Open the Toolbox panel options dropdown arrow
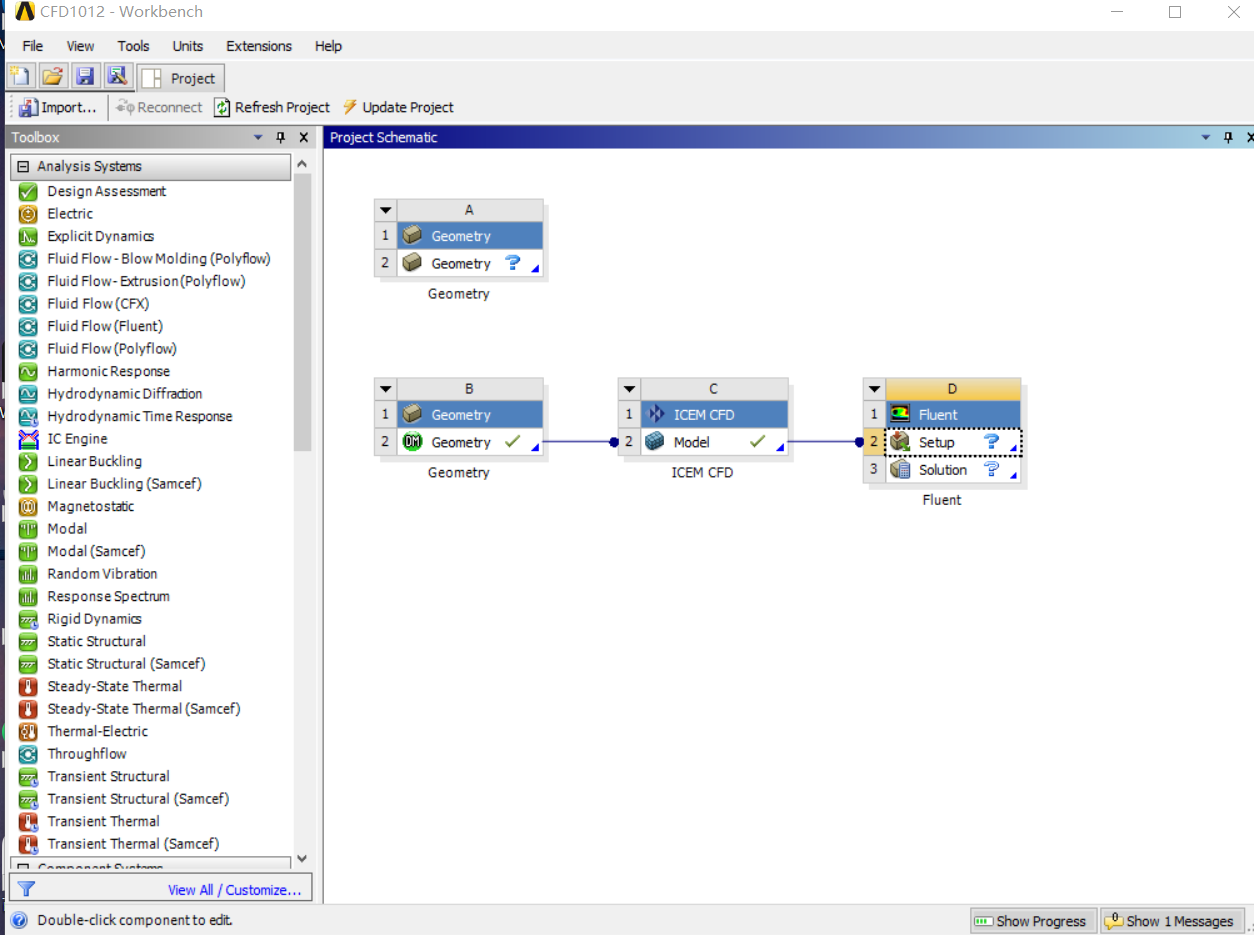The image size is (1254, 935). [x=258, y=138]
